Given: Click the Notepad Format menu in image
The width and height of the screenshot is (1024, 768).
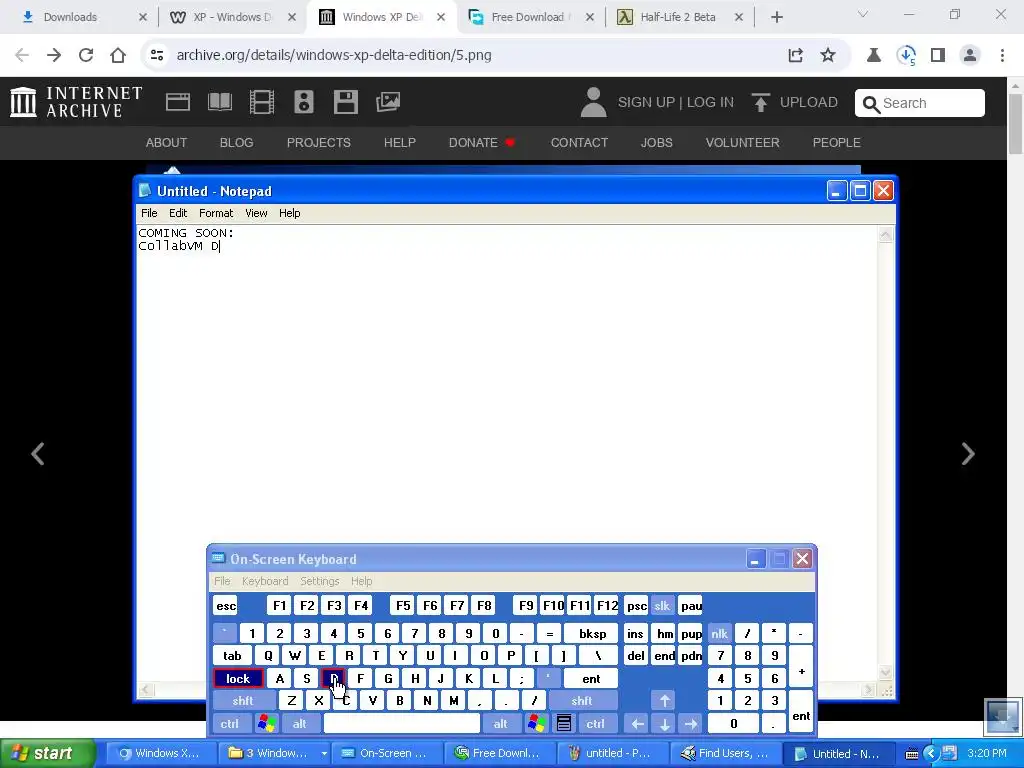Looking at the screenshot, I should pyautogui.click(x=216, y=213).
